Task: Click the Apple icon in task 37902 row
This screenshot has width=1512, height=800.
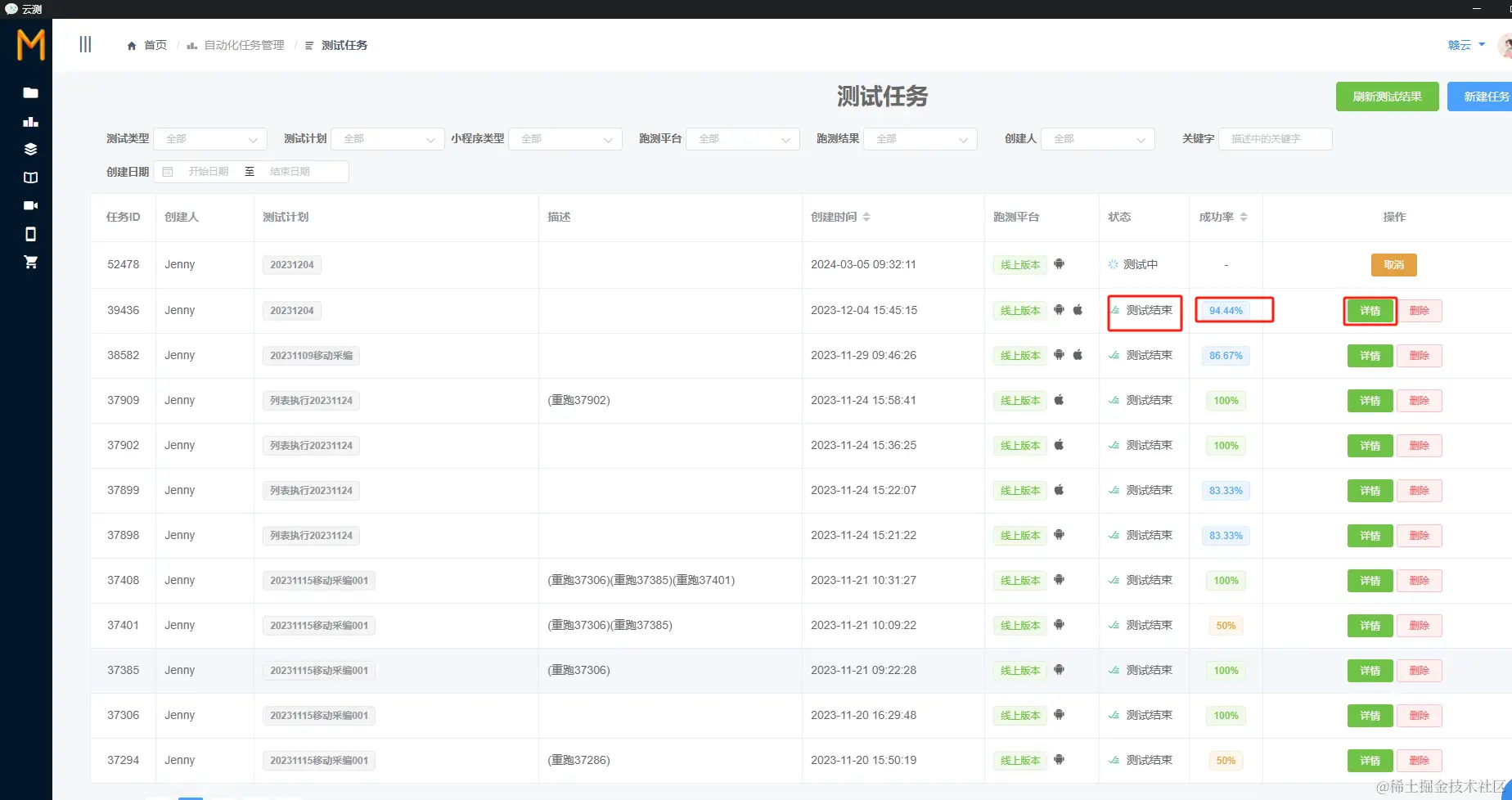Action: coord(1059,444)
